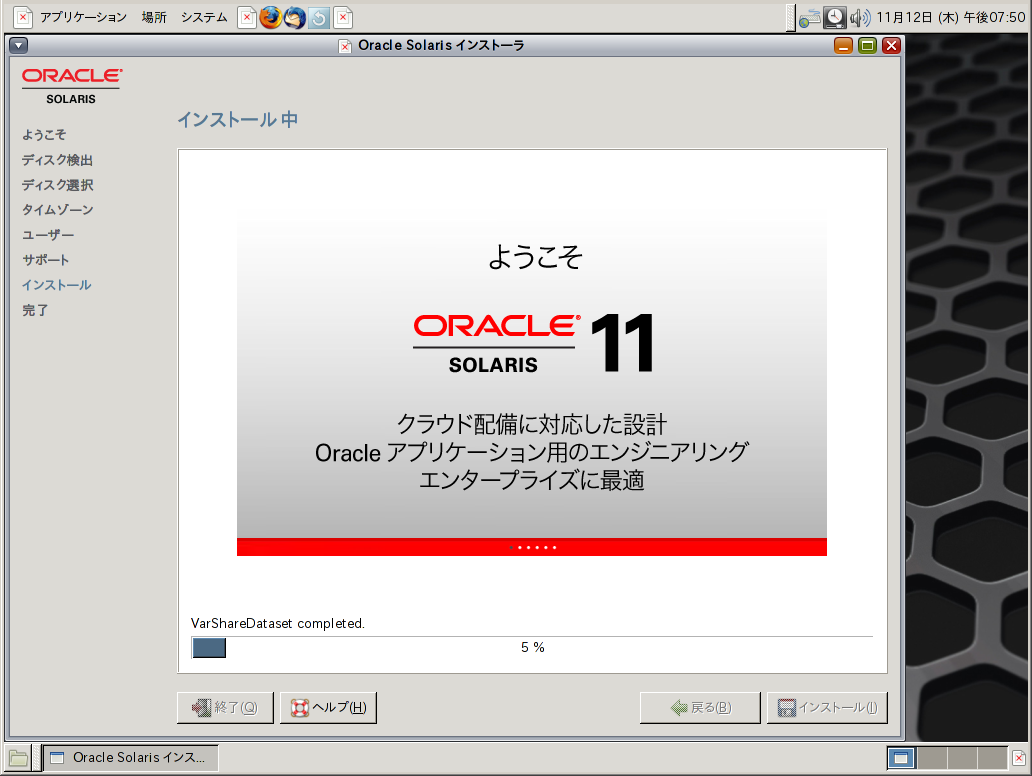This screenshot has height=776, width=1032.
Task: Open the システム menu
Action: click(204, 17)
